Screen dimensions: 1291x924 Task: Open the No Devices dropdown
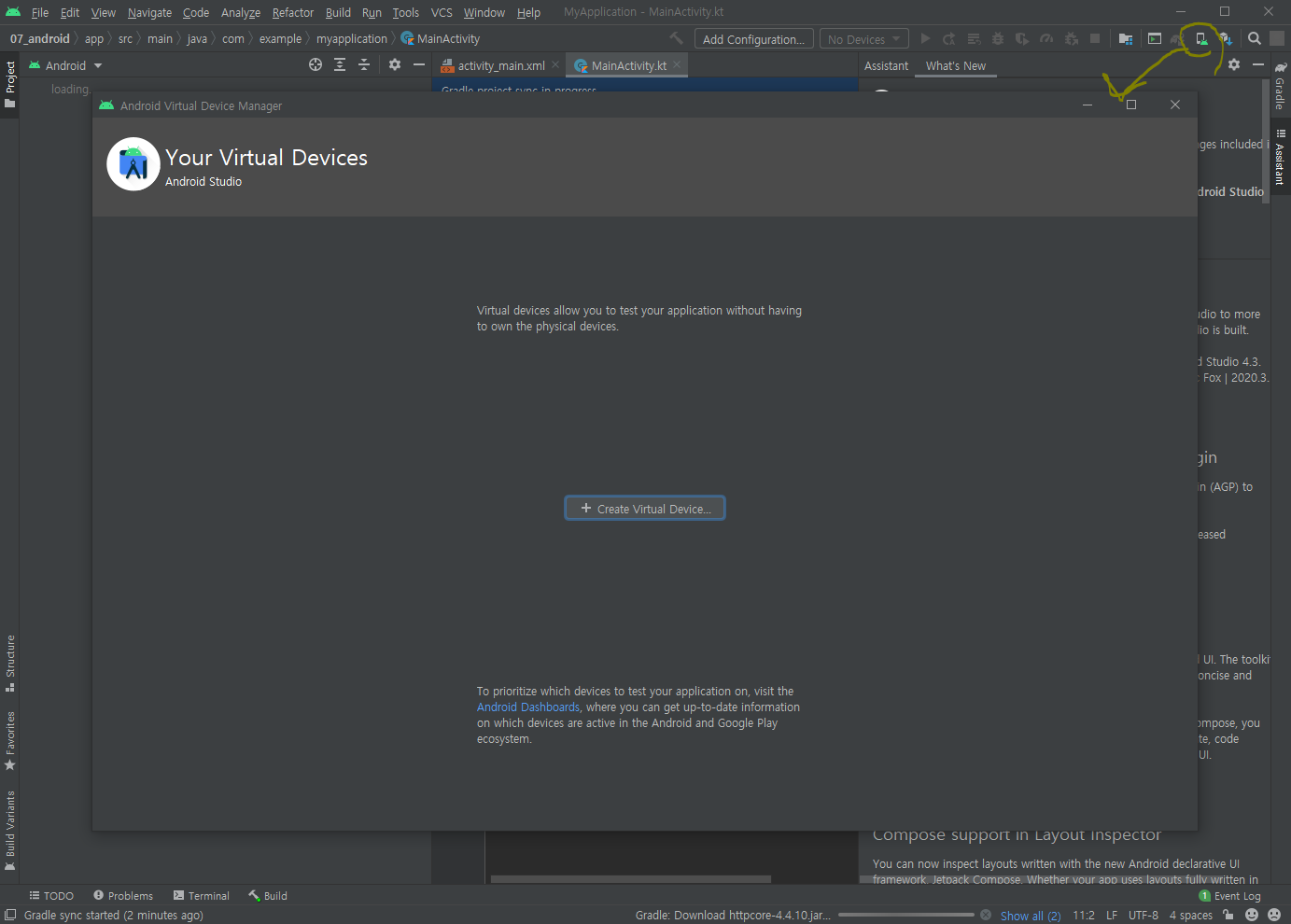[x=863, y=39]
